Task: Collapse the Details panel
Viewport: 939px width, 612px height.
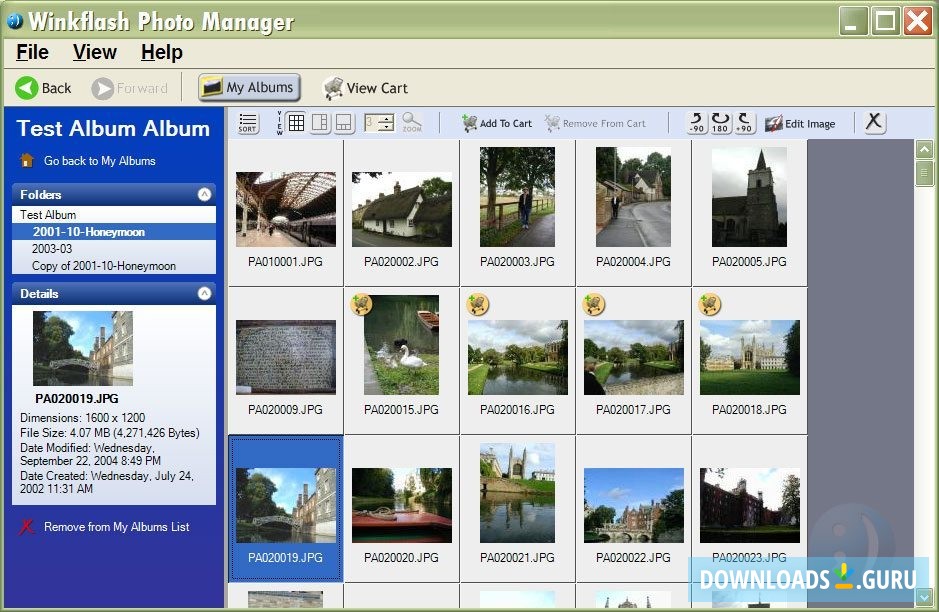Action: coord(206,293)
